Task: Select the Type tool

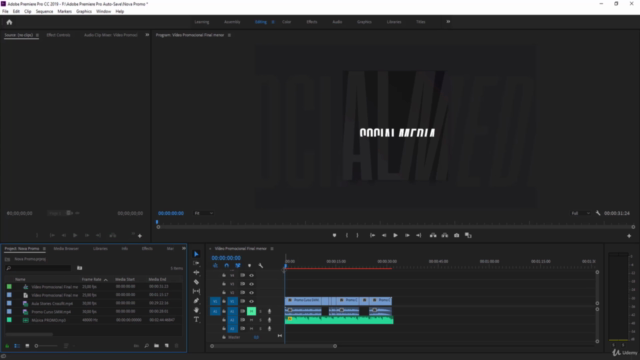Action: (x=196, y=320)
